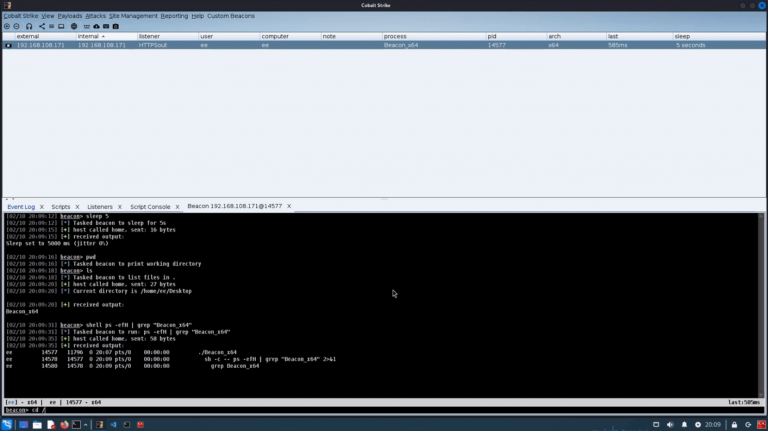Sort sessions by last column header
768x431 pixels.
[640, 36]
